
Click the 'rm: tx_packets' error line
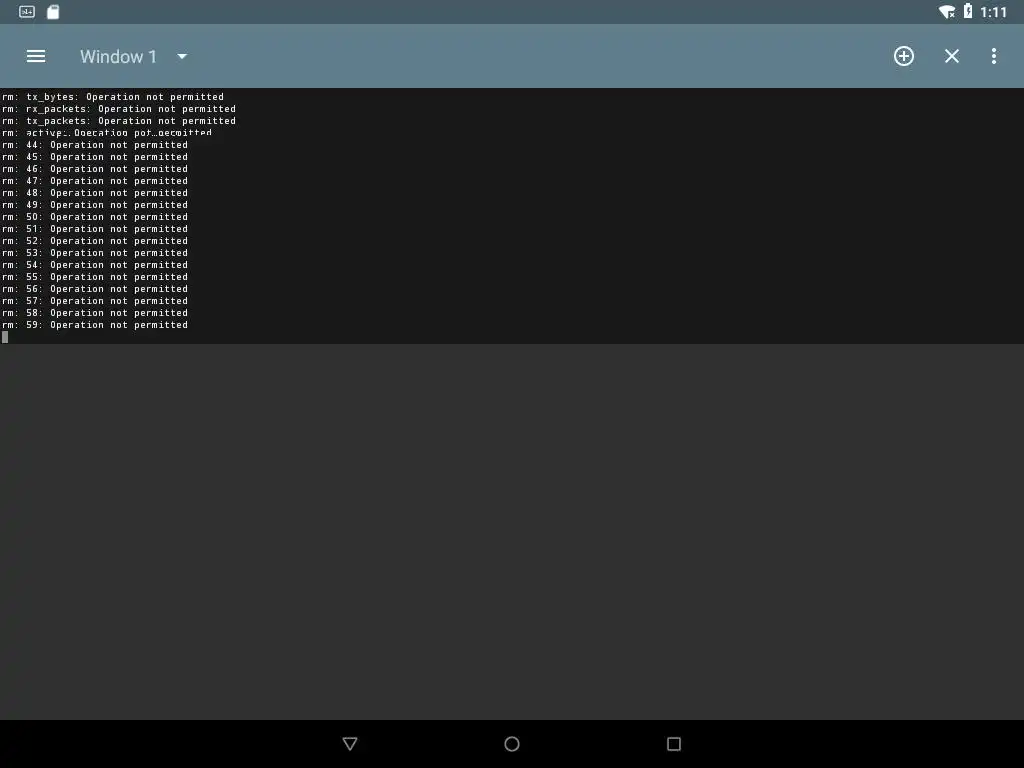119,121
